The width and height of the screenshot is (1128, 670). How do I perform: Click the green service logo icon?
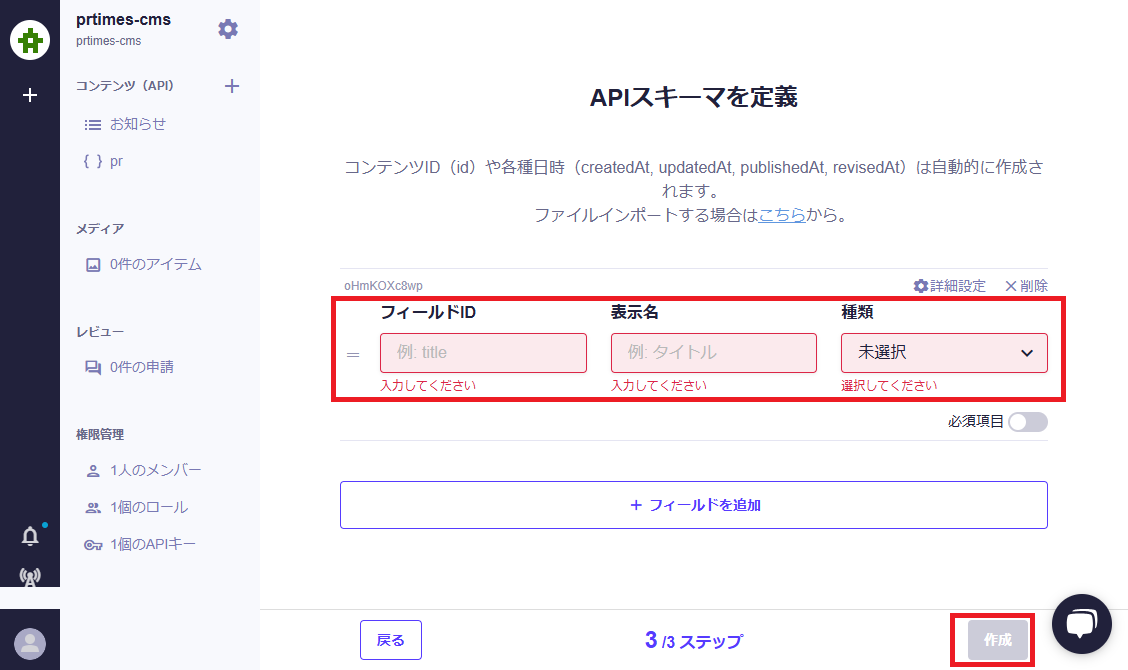click(29, 40)
